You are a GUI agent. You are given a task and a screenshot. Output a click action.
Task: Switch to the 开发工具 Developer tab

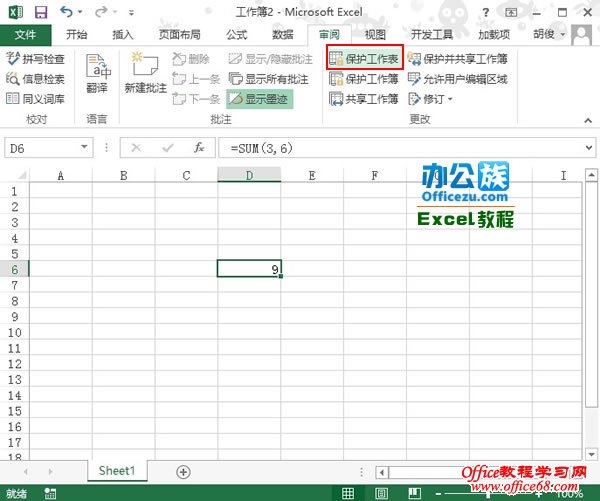pyautogui.click(x=431, y=35)
